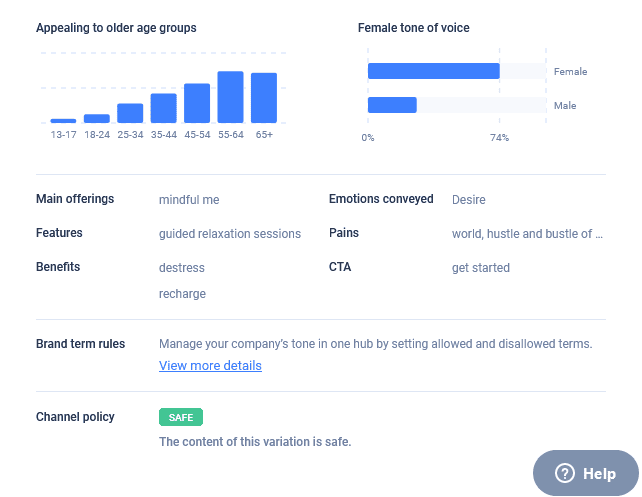Select 'guided relaxation sessions' feature text
The width and height of the screenshot is (642, 497).
230,234
